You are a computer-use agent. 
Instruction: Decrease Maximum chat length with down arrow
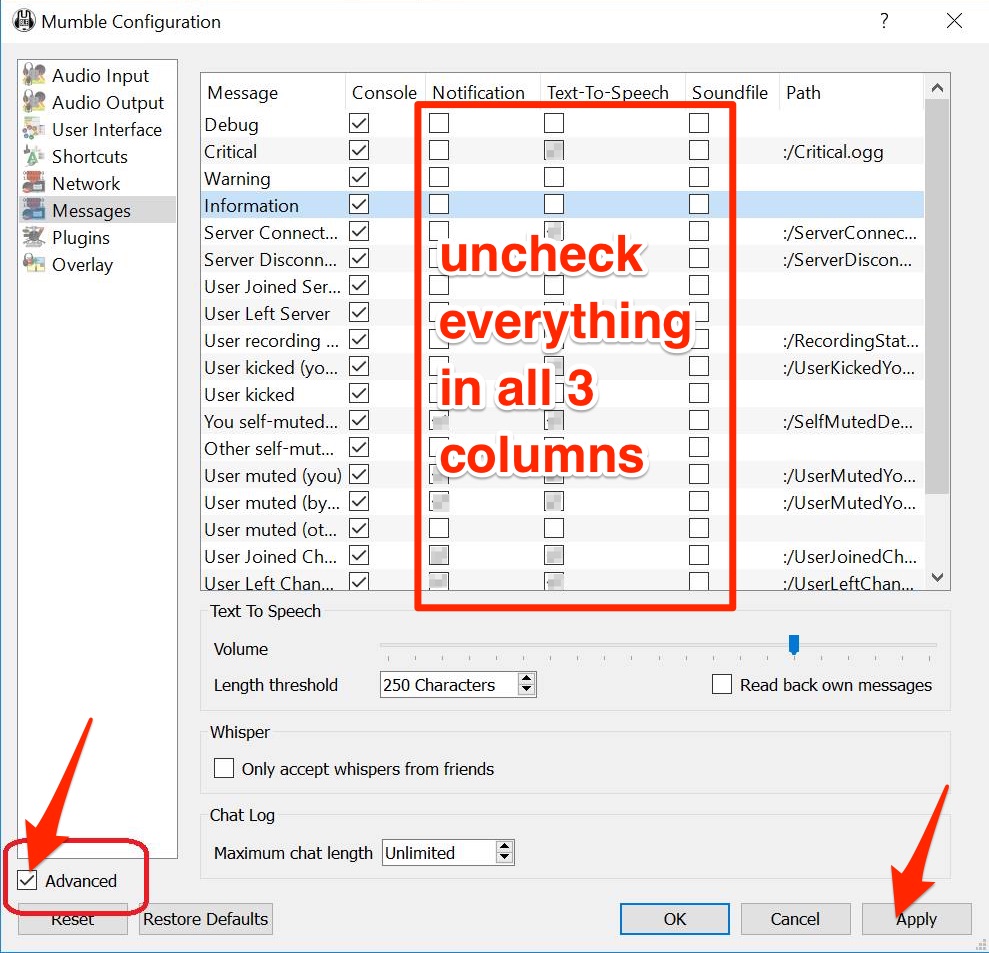tap(504, 858)
